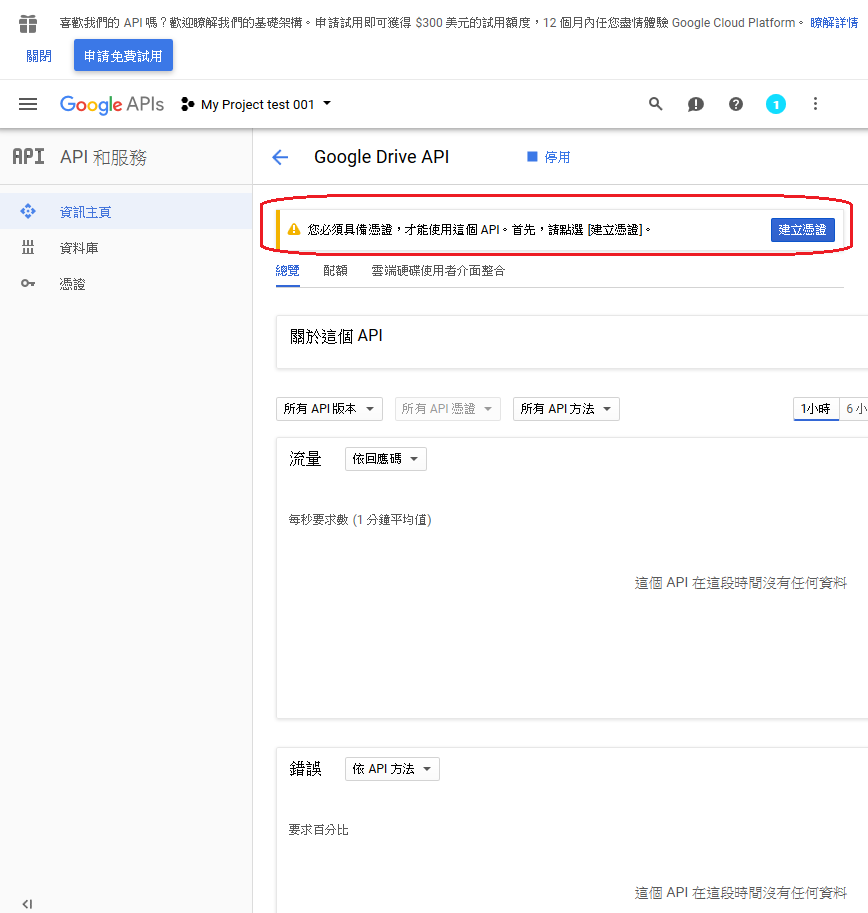This screenshot has height=913, width=868.
Task: Open the My Project test 001 project selector
Action: click(x=253, y=104)
